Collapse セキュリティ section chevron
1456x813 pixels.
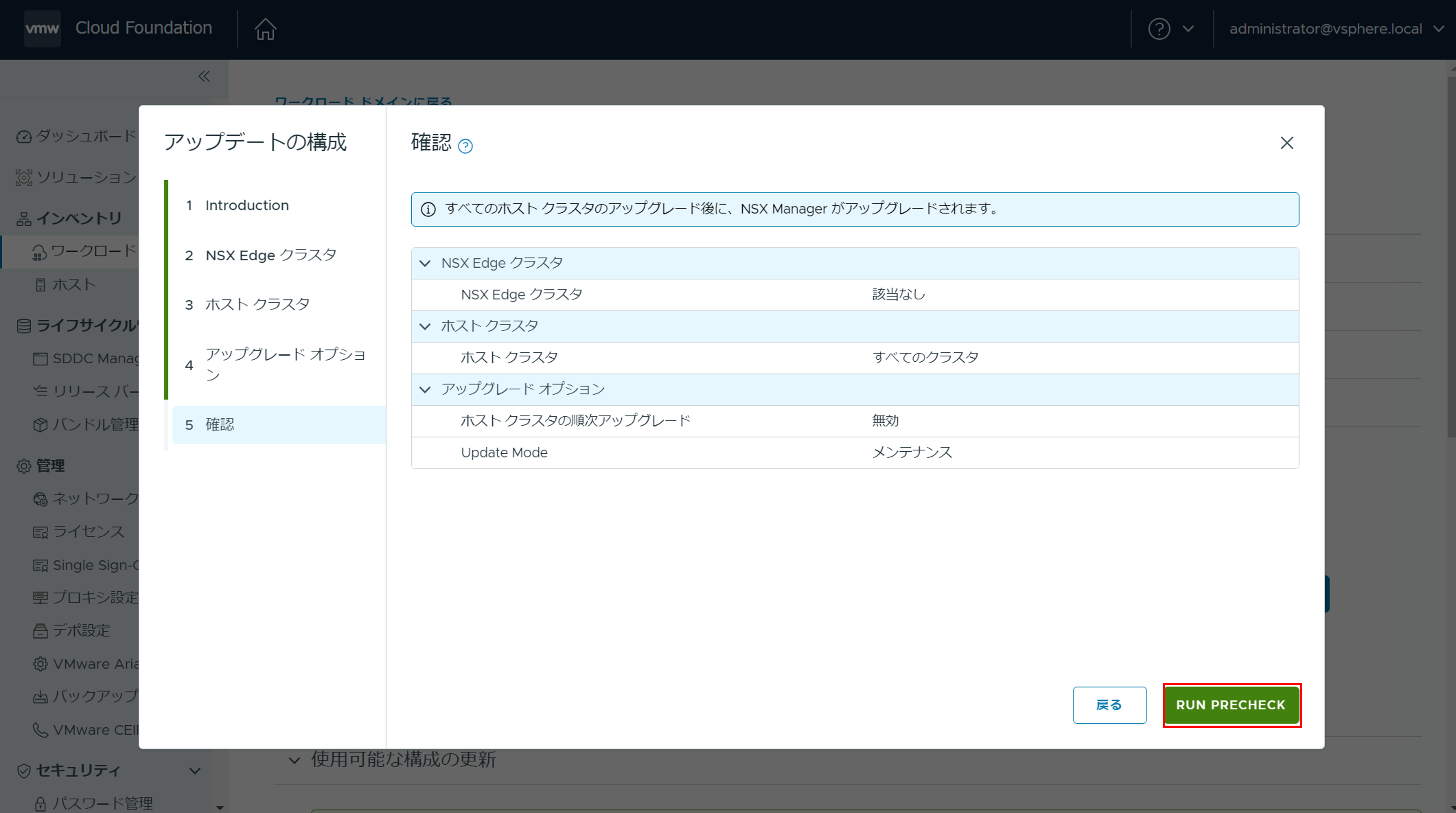195,771
